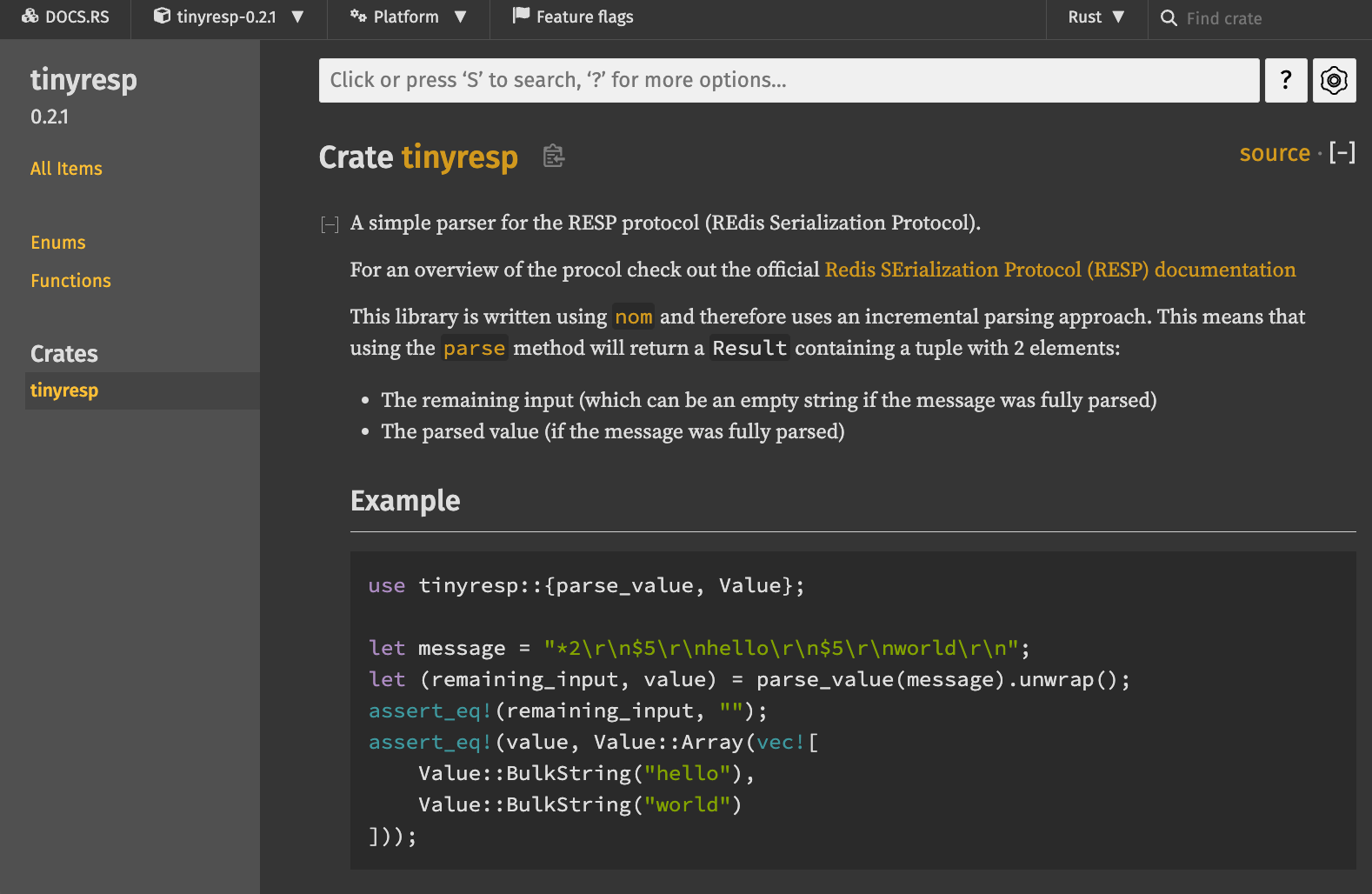This screenshot has height=894, width=1372.
Task: Open the Feature flags page
Action: 573,17
